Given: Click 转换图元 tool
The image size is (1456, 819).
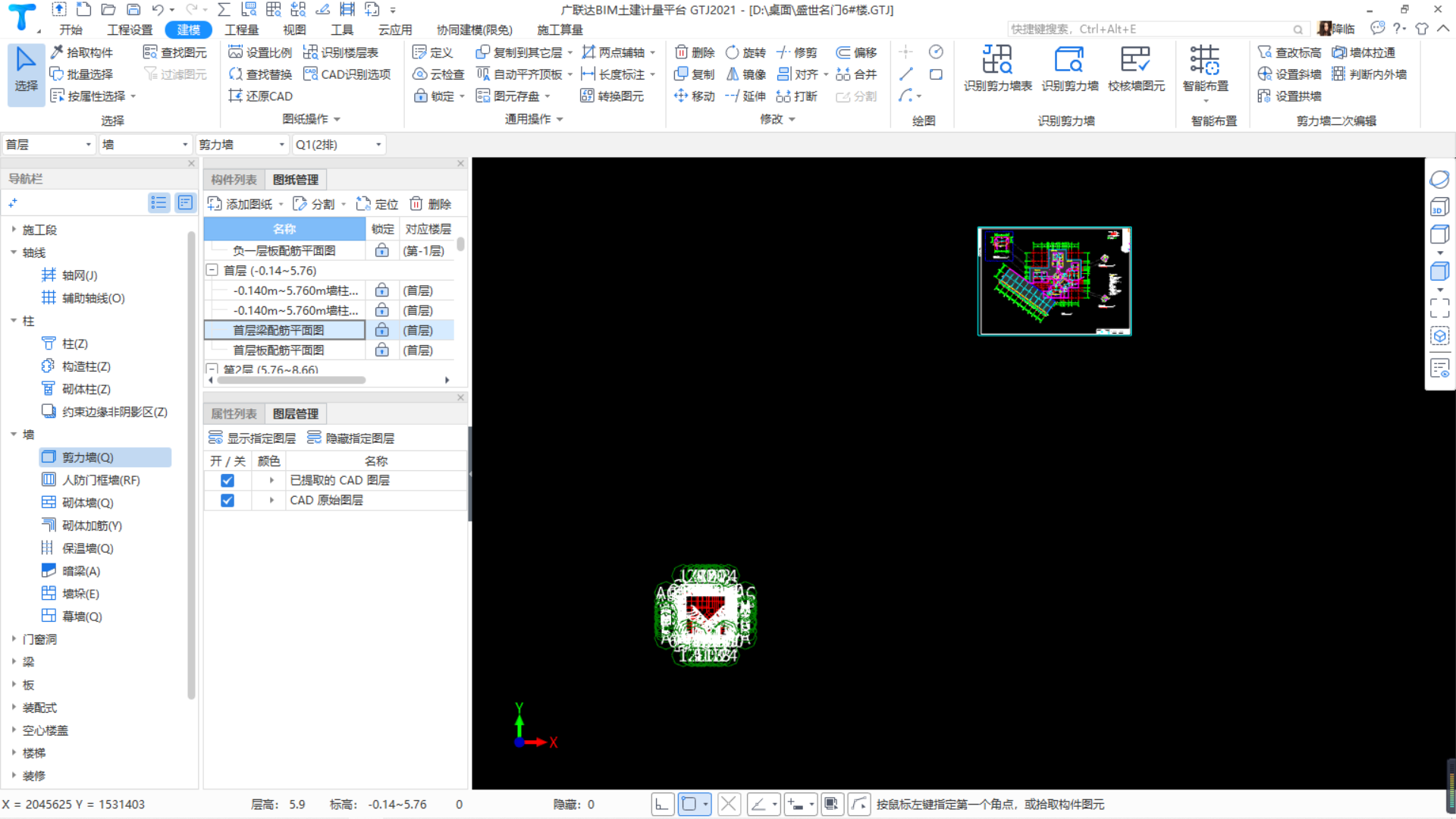Looking at the screenshot, I should (612, 96).
